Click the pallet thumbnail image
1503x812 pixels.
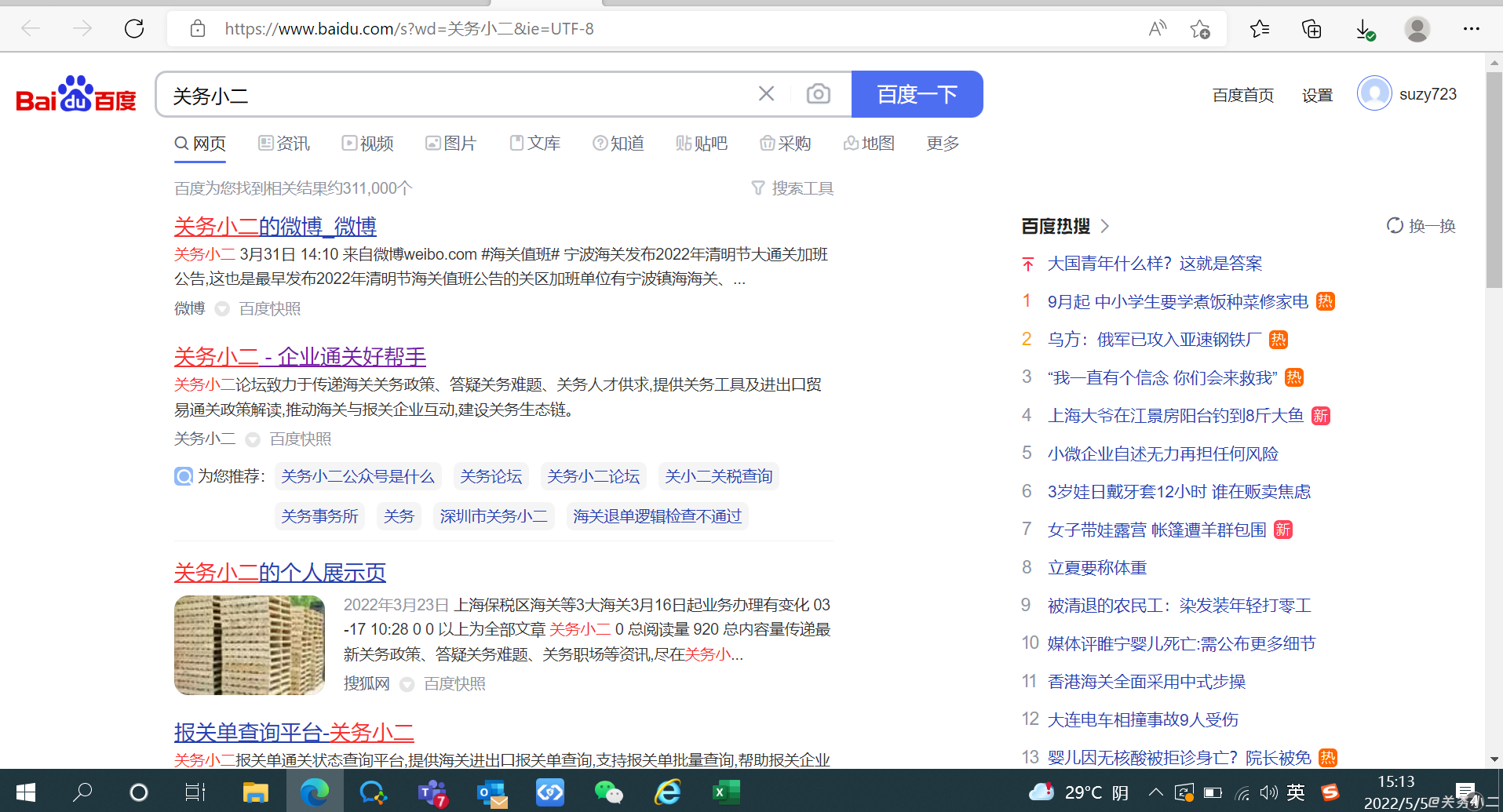click(250, 645)
